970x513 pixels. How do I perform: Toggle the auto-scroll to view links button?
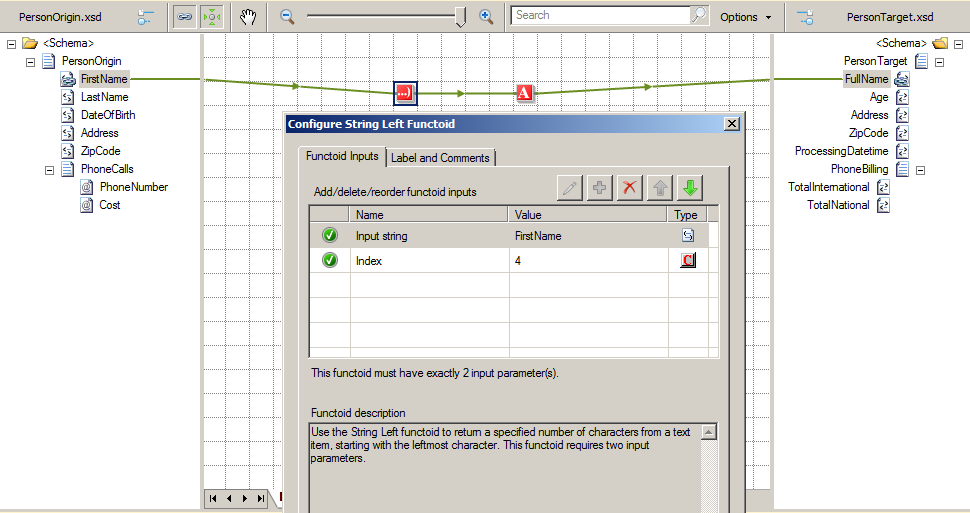coord(212,17)
